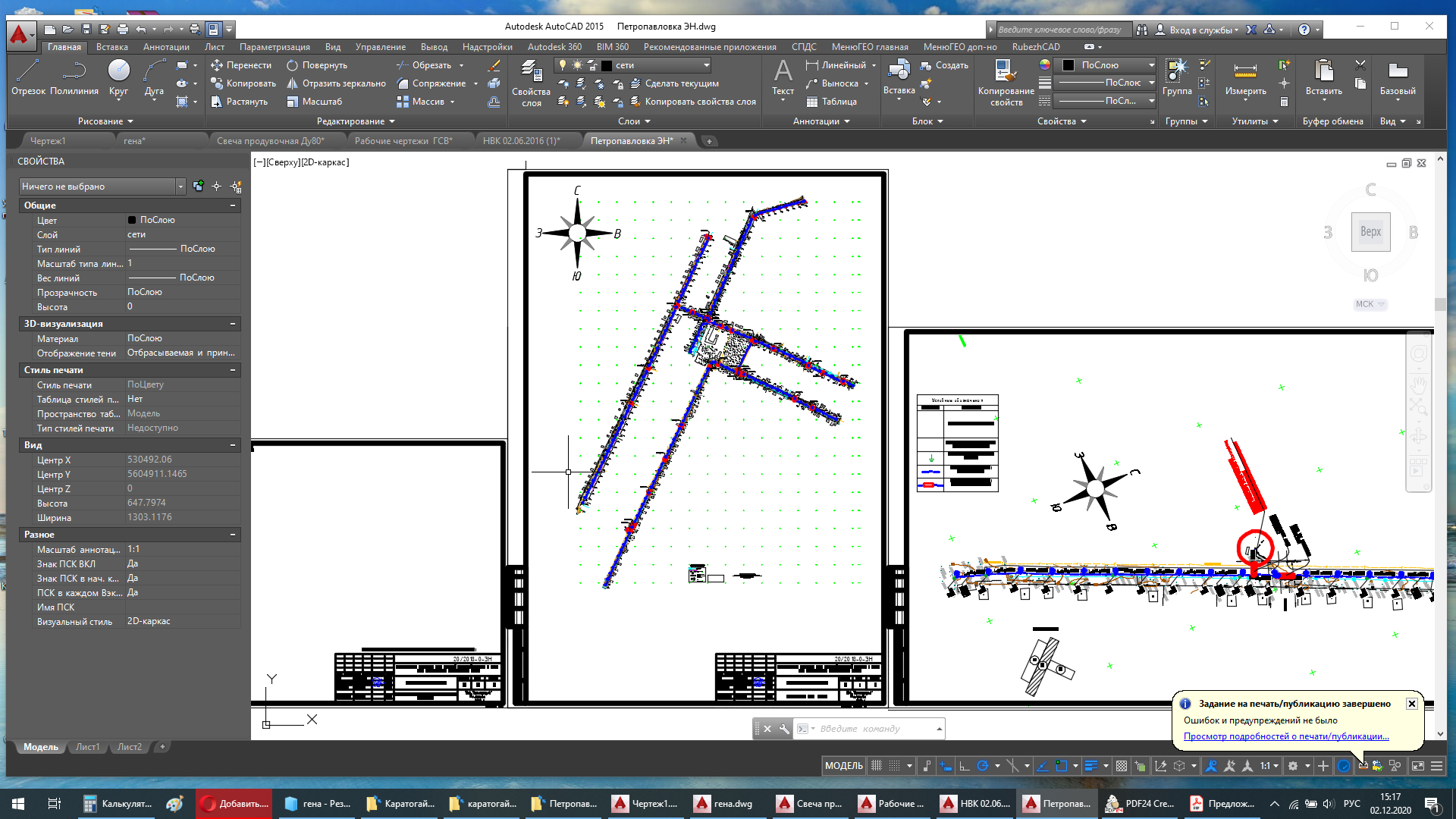Viewport: 1456px width, 819px height.
Task: Open the quick calculator icon in Утилиты
Action: [x=1284, y=102]
